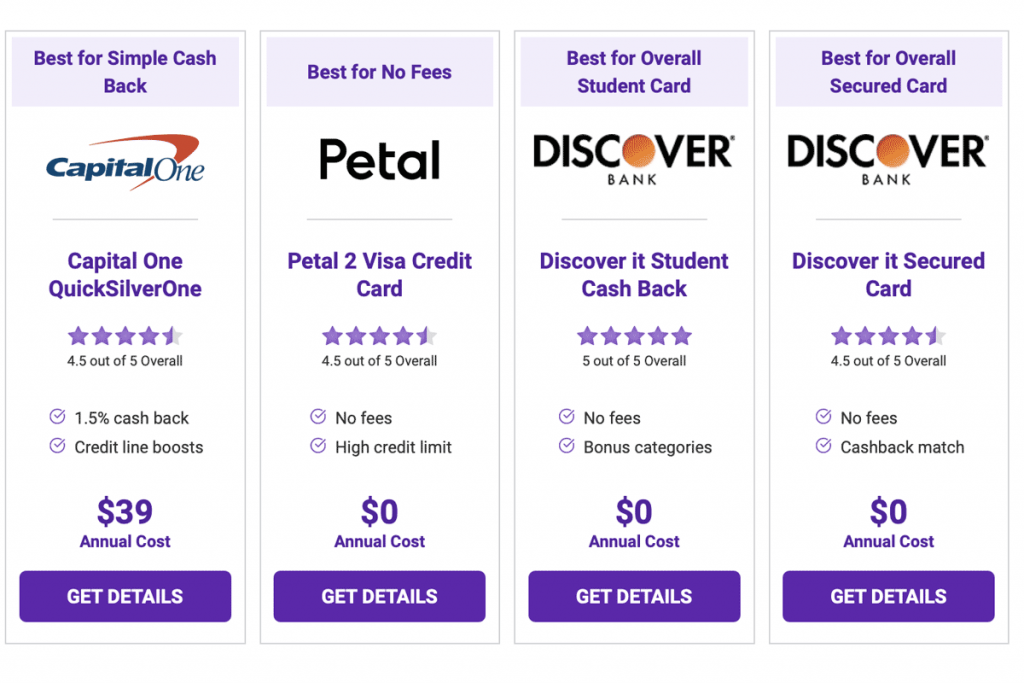Click the star rating under Capital One QuickSilverOne
This screenshot has height=683, width=1024.
(125, 336)
